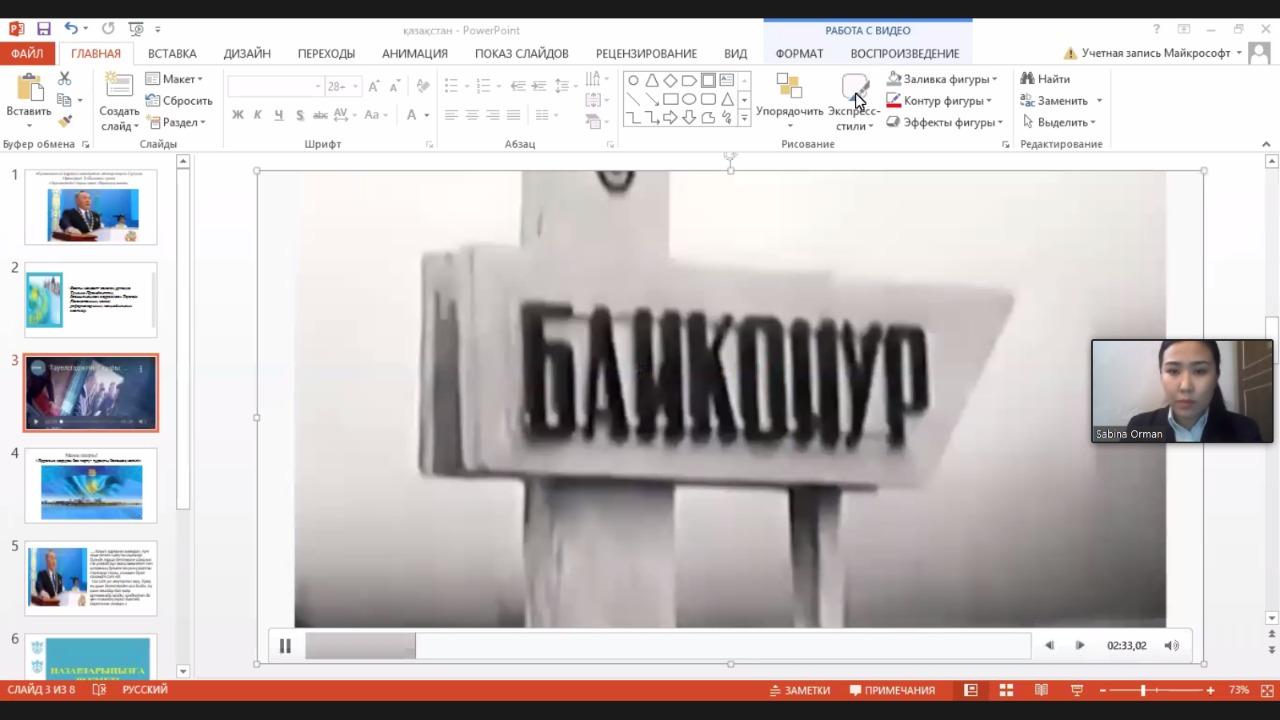The height and width of the screenshot is (720, 1280).
Task: Switch to slide sorter view icon
Action: (1006, 690)
